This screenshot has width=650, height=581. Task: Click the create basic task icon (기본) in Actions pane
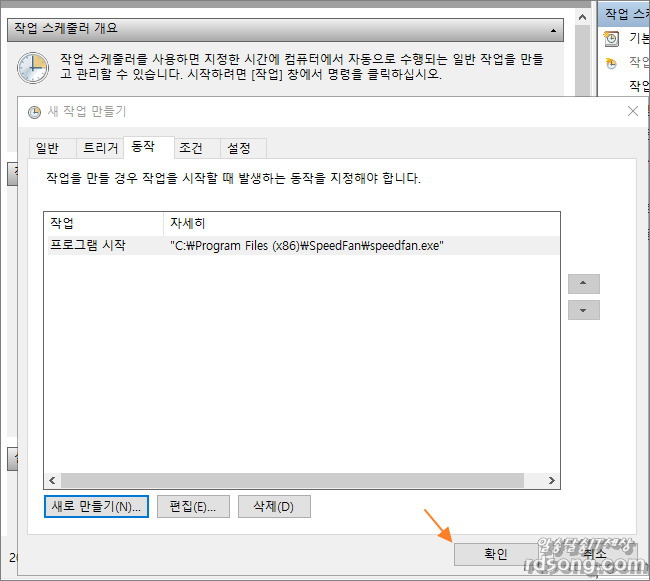point(612,39)
